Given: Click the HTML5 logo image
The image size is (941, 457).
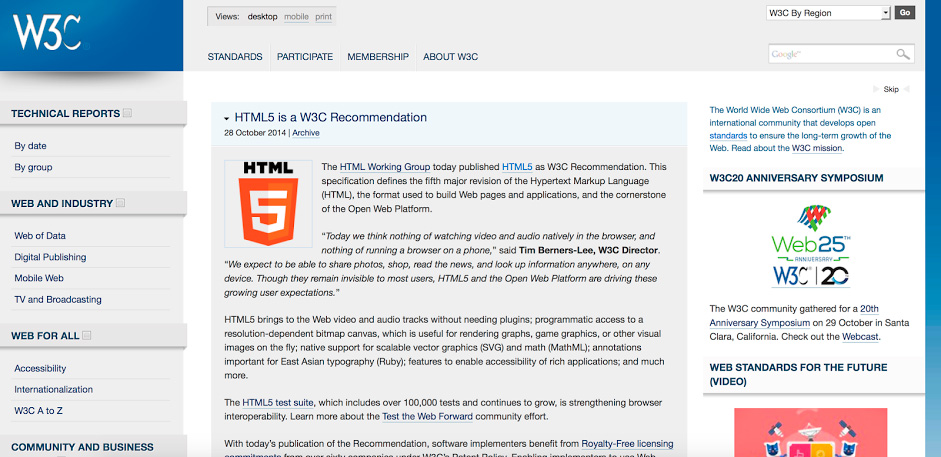Looking at the screenshot, I should pos(268,204).
